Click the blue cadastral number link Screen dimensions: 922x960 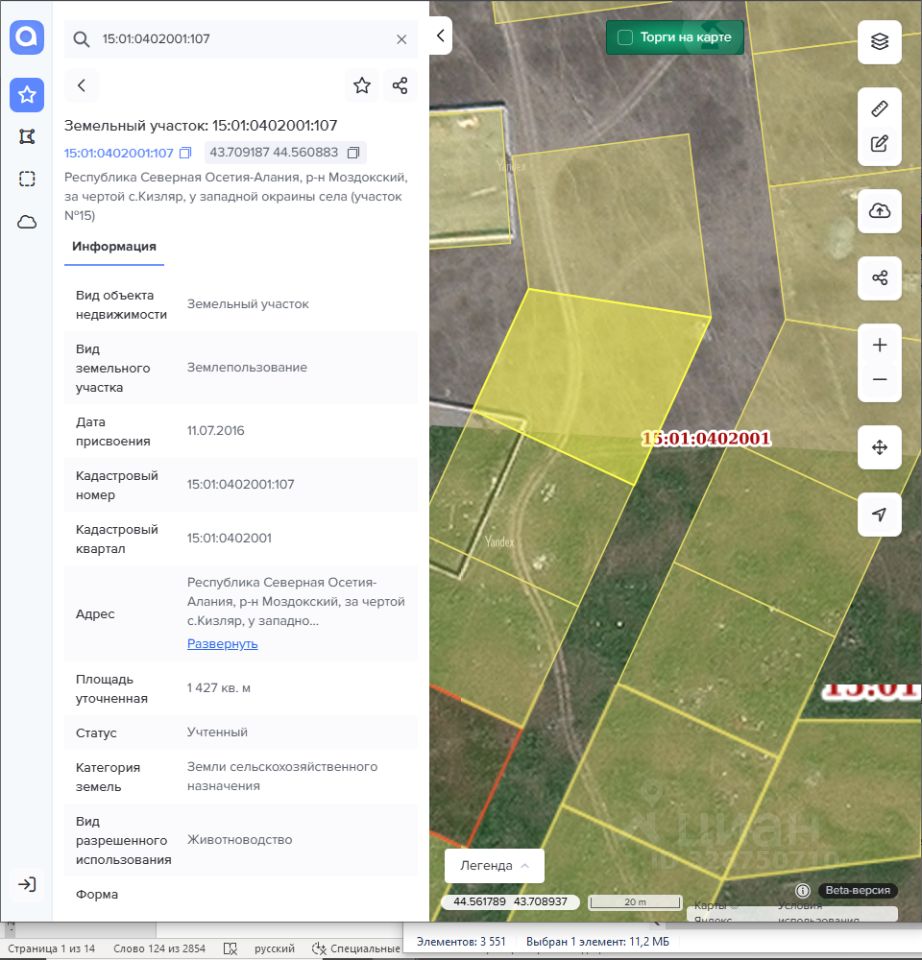point(119,153)
